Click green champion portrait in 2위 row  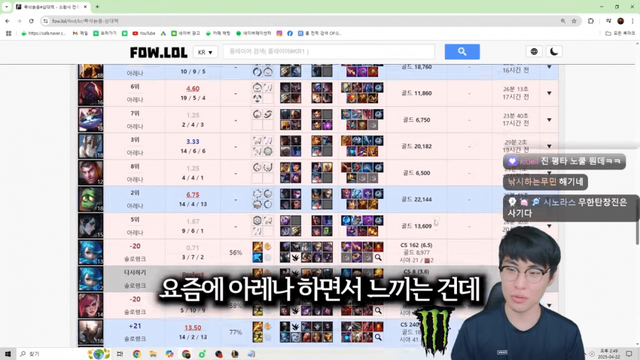coord(91,199)
